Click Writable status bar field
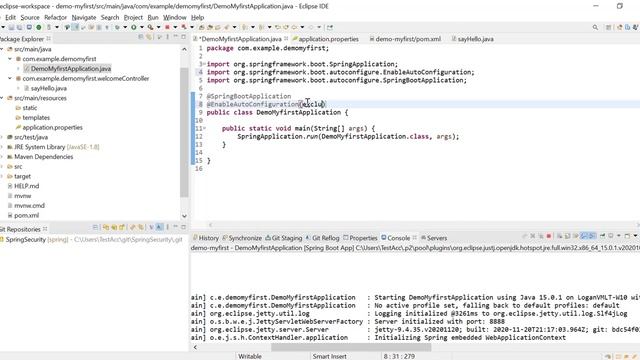 tap(250, 356)
